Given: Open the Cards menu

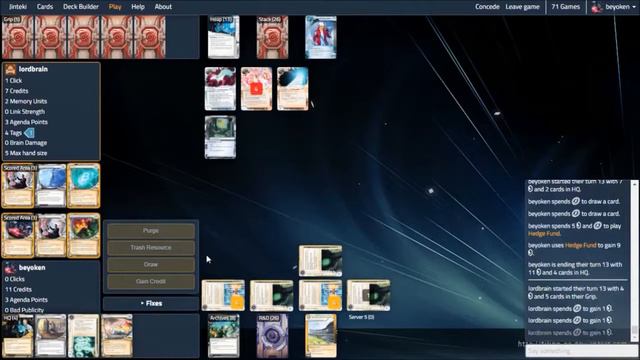Looking at the screenshot, I should (x=44, y=7).
